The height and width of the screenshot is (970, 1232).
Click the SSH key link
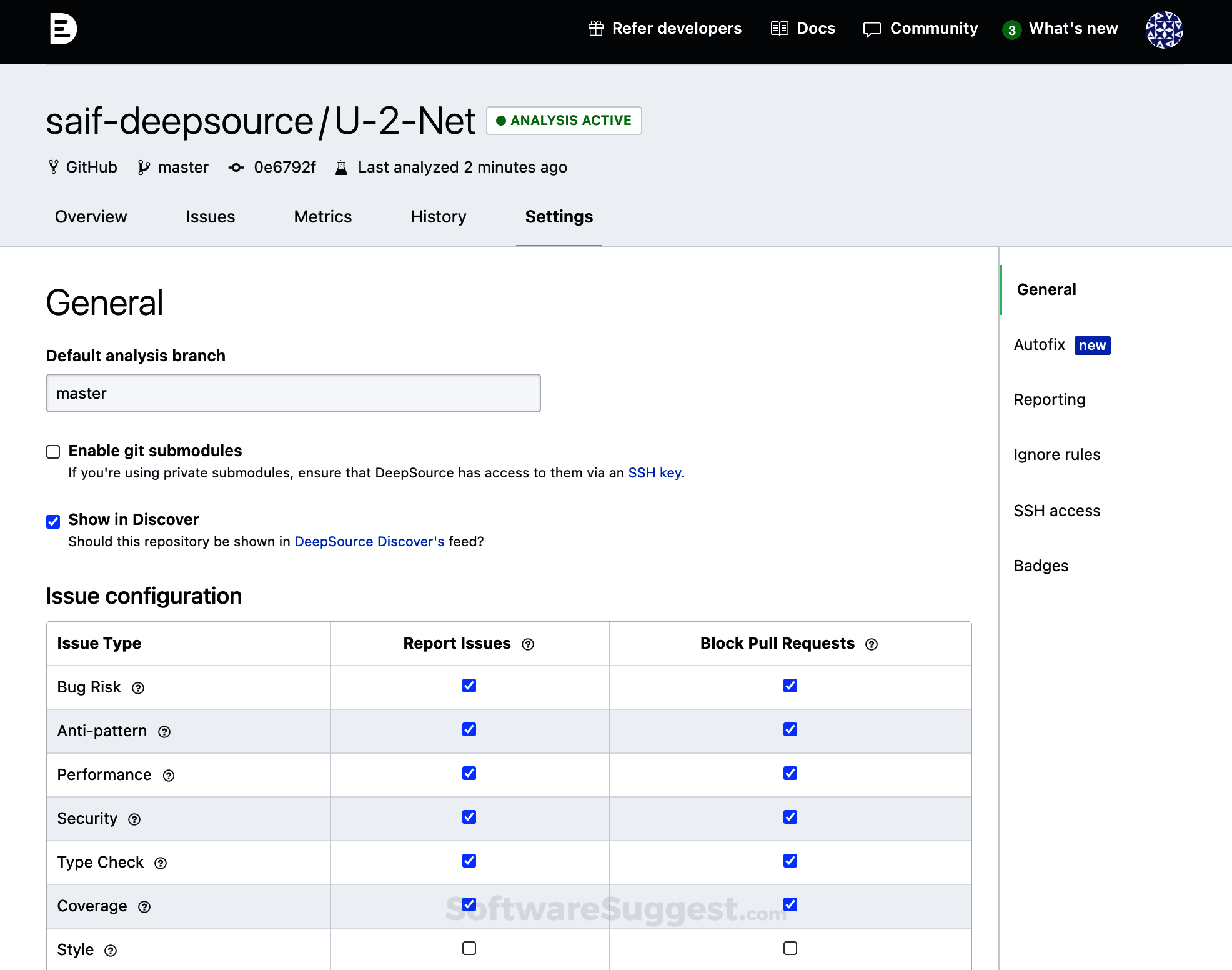pyautogui.click(x=654, y=473)
